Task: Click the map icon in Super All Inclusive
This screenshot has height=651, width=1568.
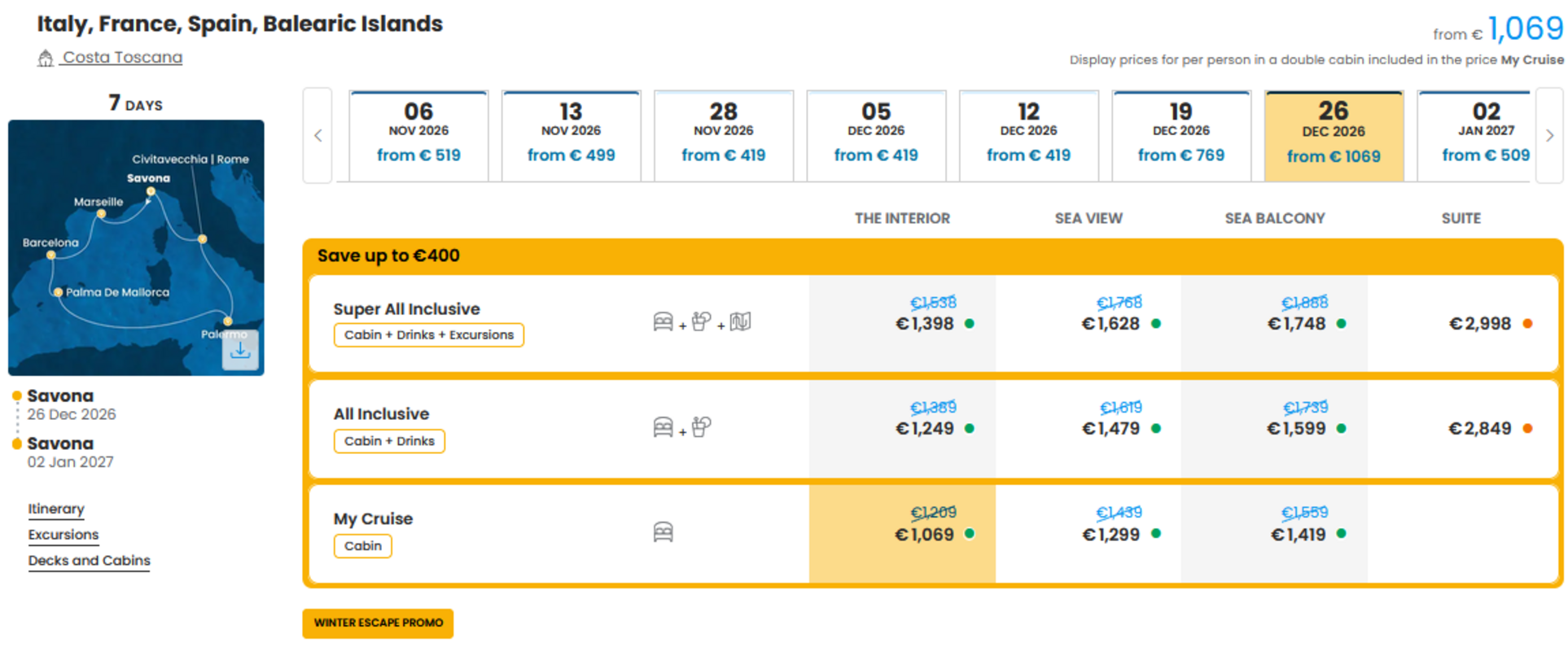Action: coord(740,322)
